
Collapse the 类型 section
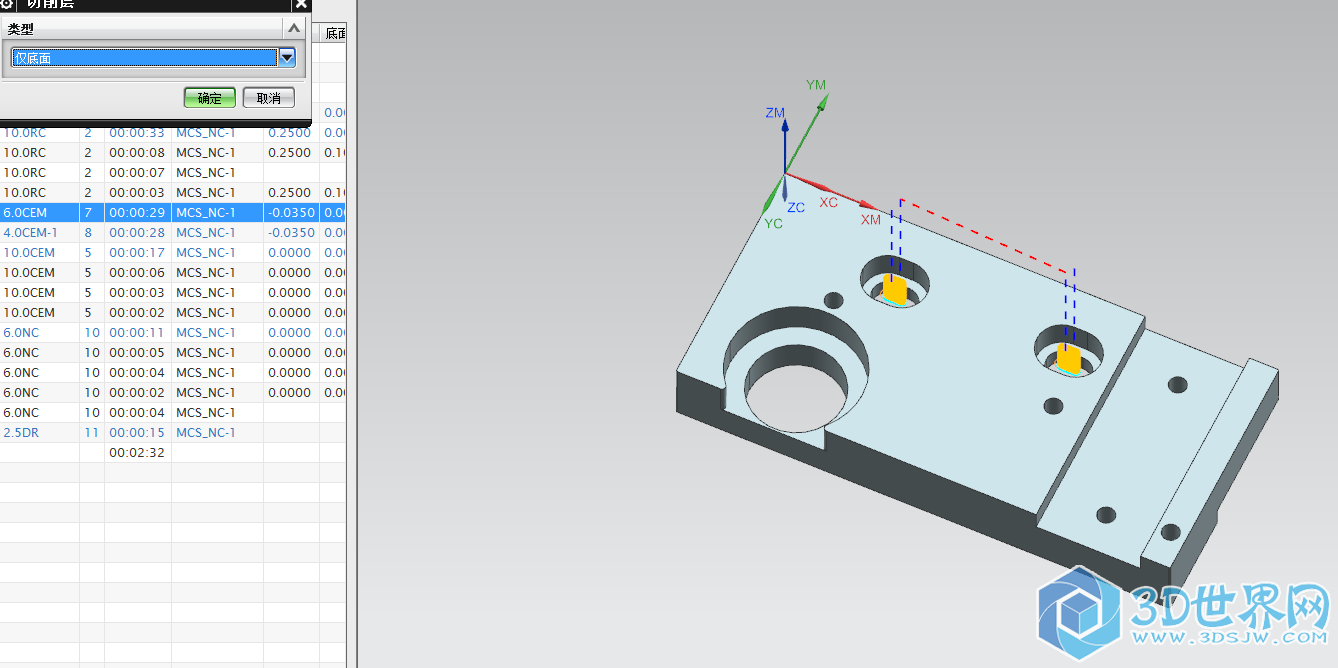coord(294,29)
